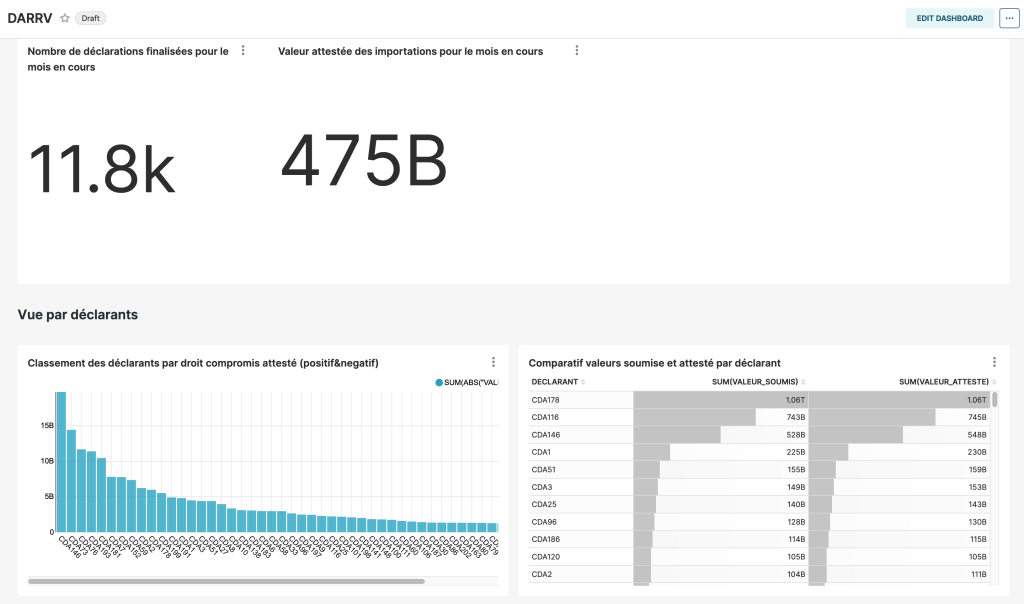Select the CDA1 declarant cell
The image size is (1024, 604).
point(581,452)
